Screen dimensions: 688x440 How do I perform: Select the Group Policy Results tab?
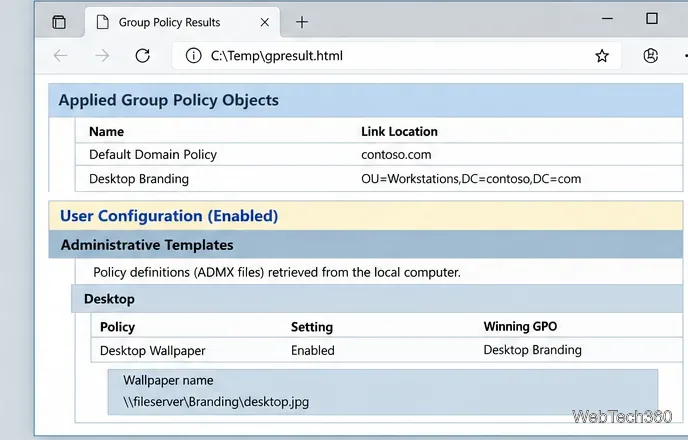click(182, 22)
